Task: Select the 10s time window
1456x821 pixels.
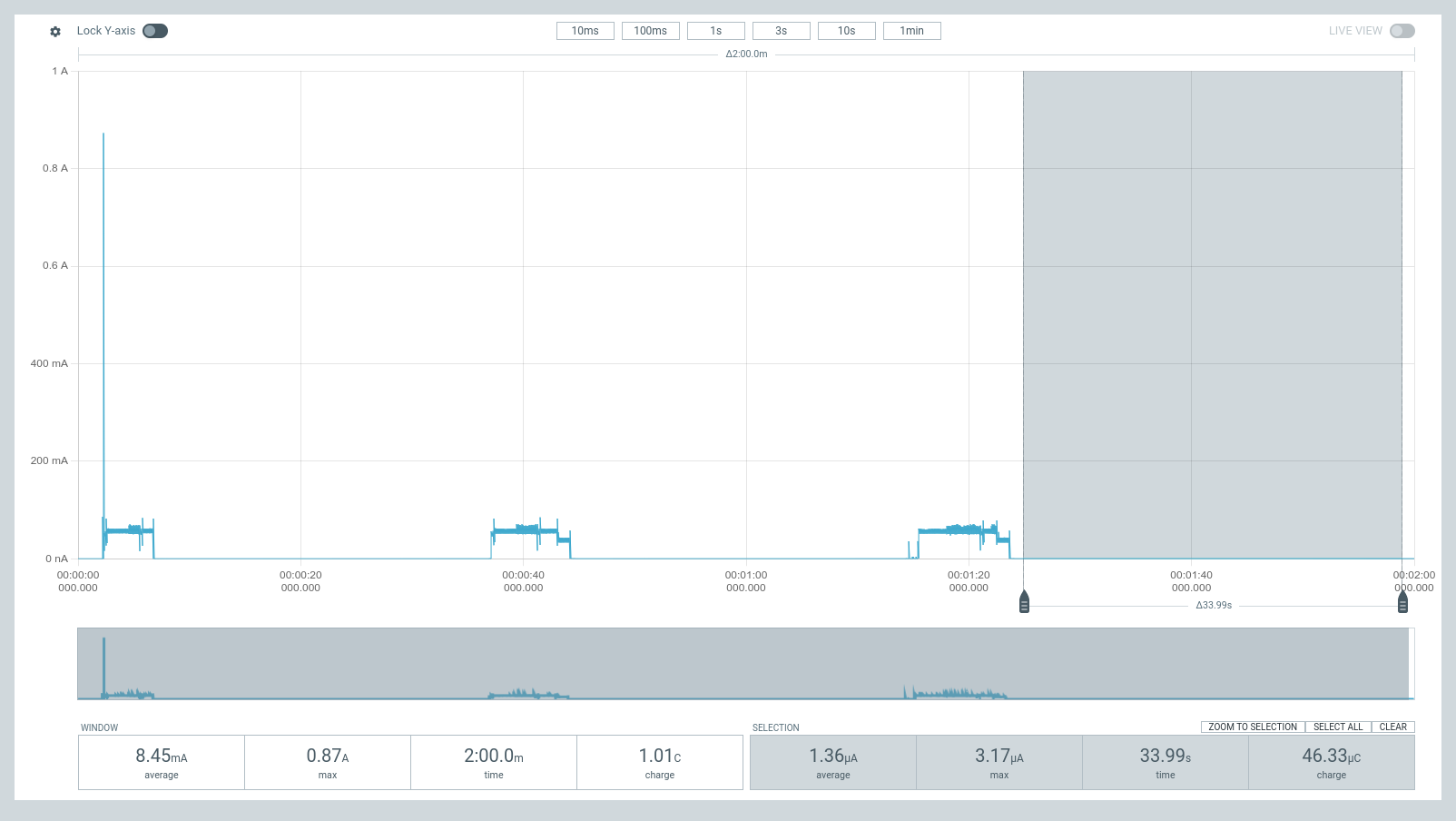Action: tap(846, 30)
